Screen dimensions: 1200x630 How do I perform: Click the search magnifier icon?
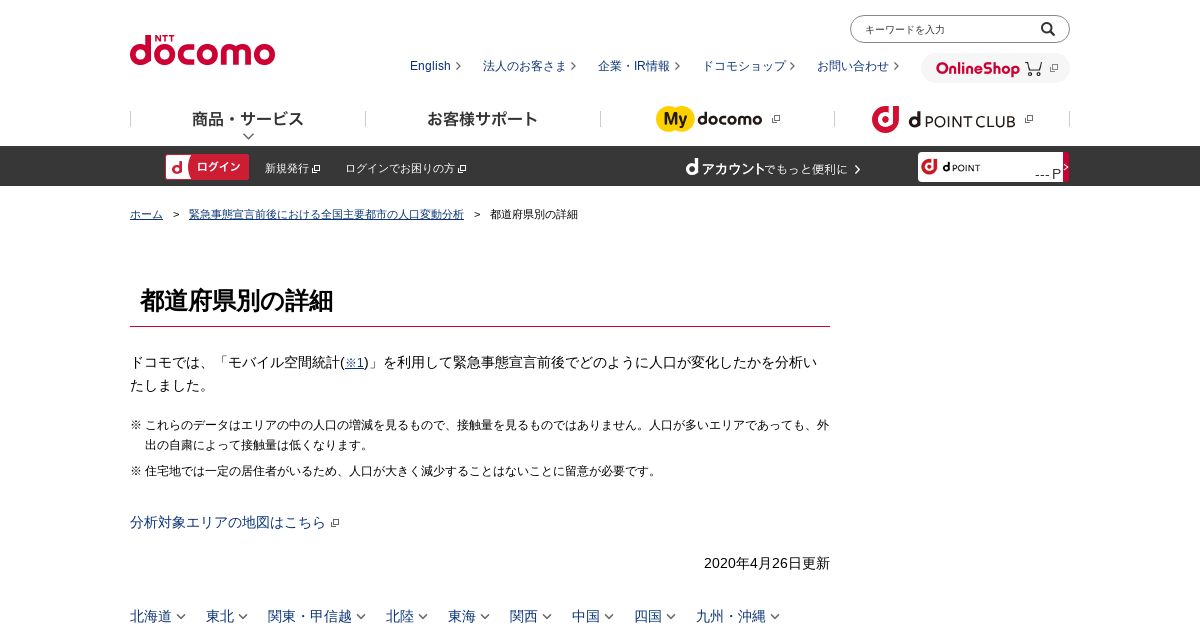[x=1048, y=29]
